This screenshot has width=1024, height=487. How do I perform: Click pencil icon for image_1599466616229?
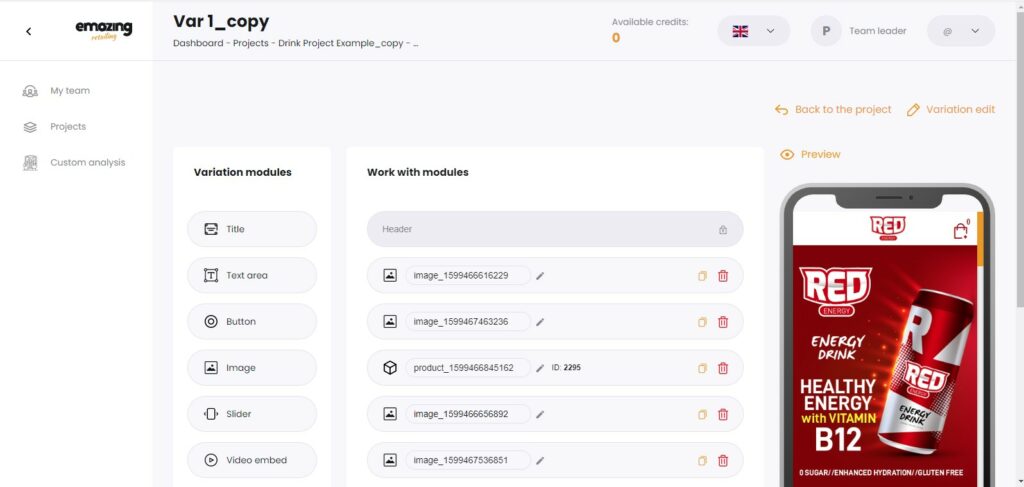[540, 276]
